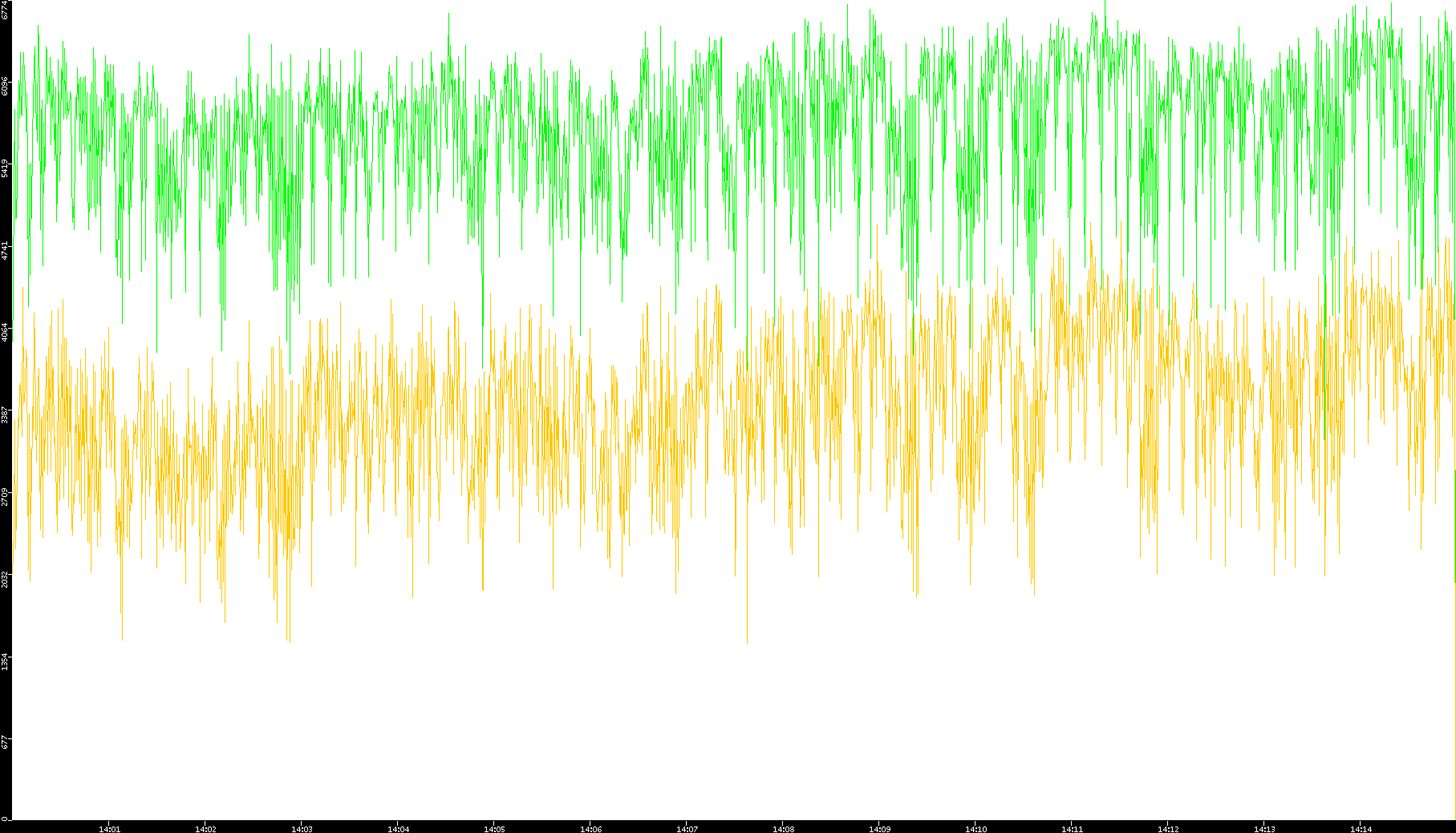
Task: Click the 6774 value axis label
Action: point(5,9)
